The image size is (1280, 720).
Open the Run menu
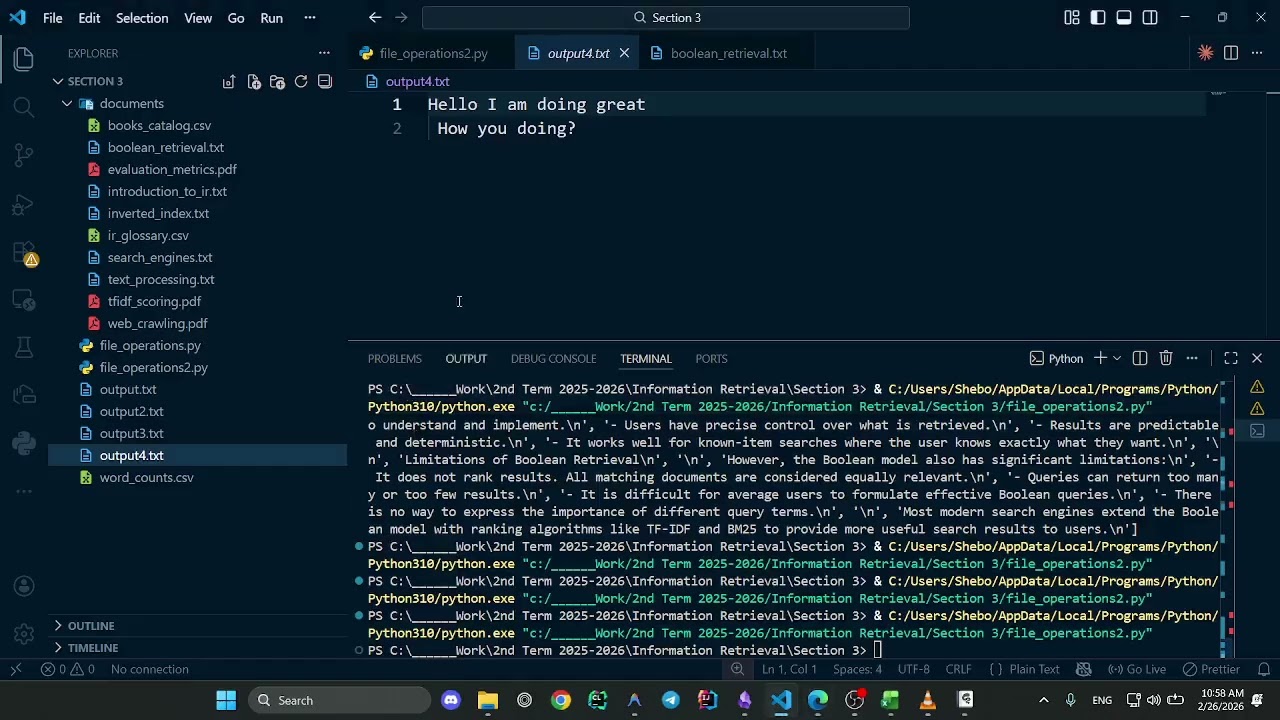[x=271, y=18]
